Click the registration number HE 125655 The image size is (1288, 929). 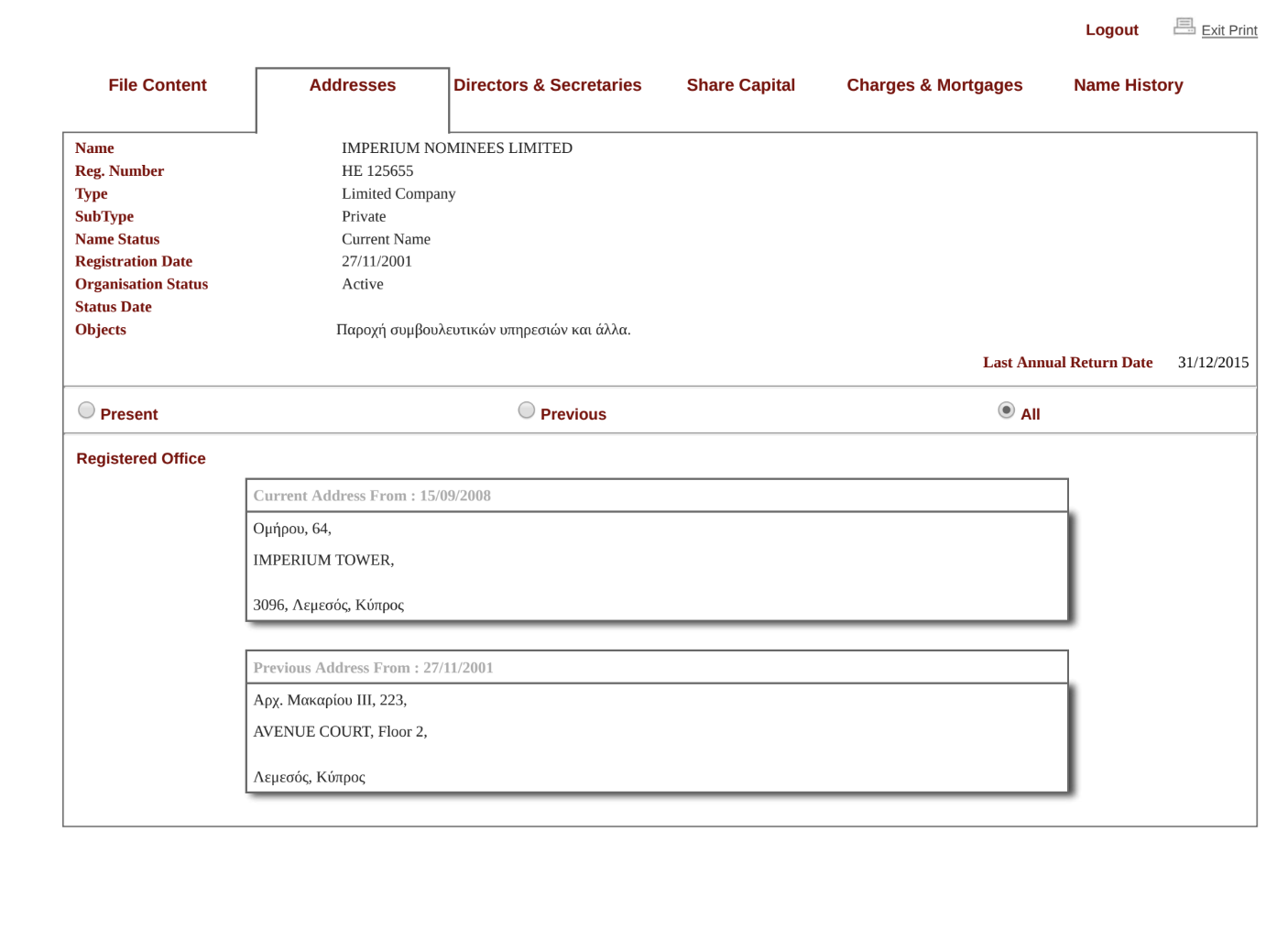click(x=377, y=171)
